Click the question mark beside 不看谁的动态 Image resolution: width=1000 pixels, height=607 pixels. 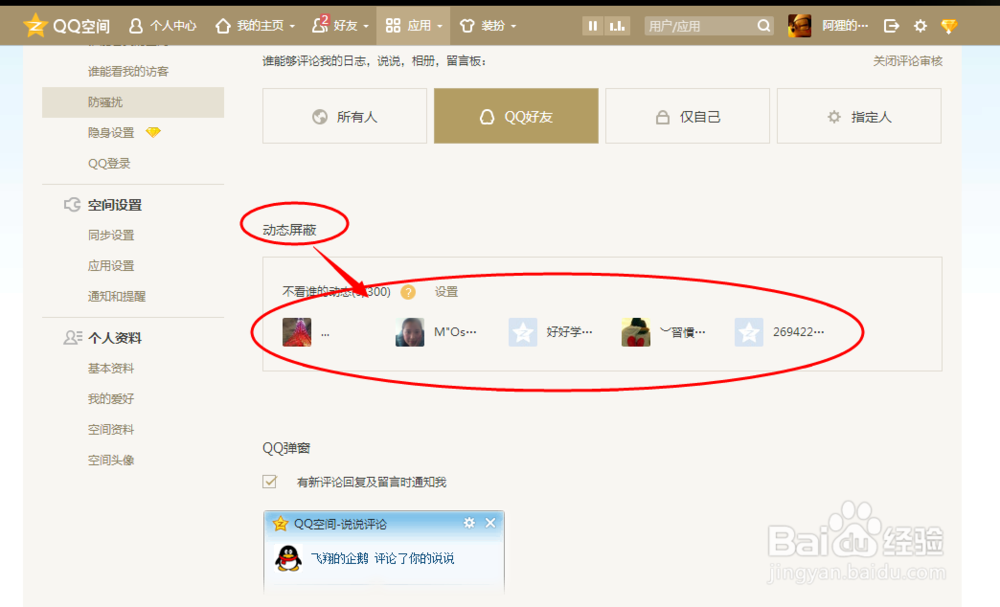(407, 292)
